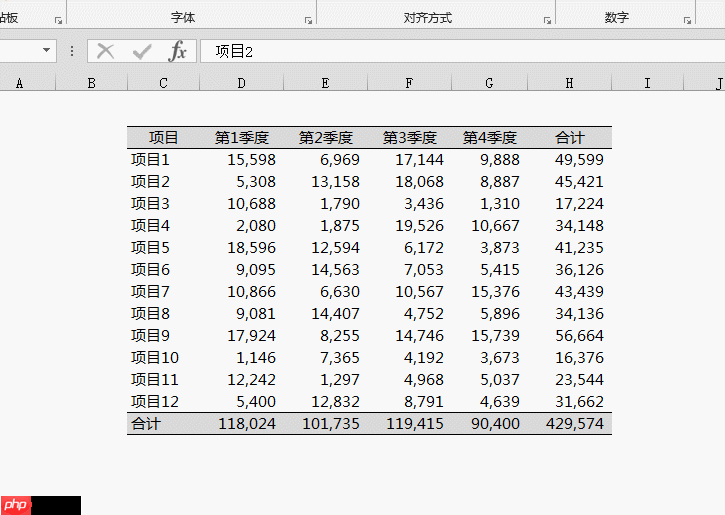Click the formula bar showing 项目2
The width and height of the screenshot is (725, 515).
tap(462, 51)
